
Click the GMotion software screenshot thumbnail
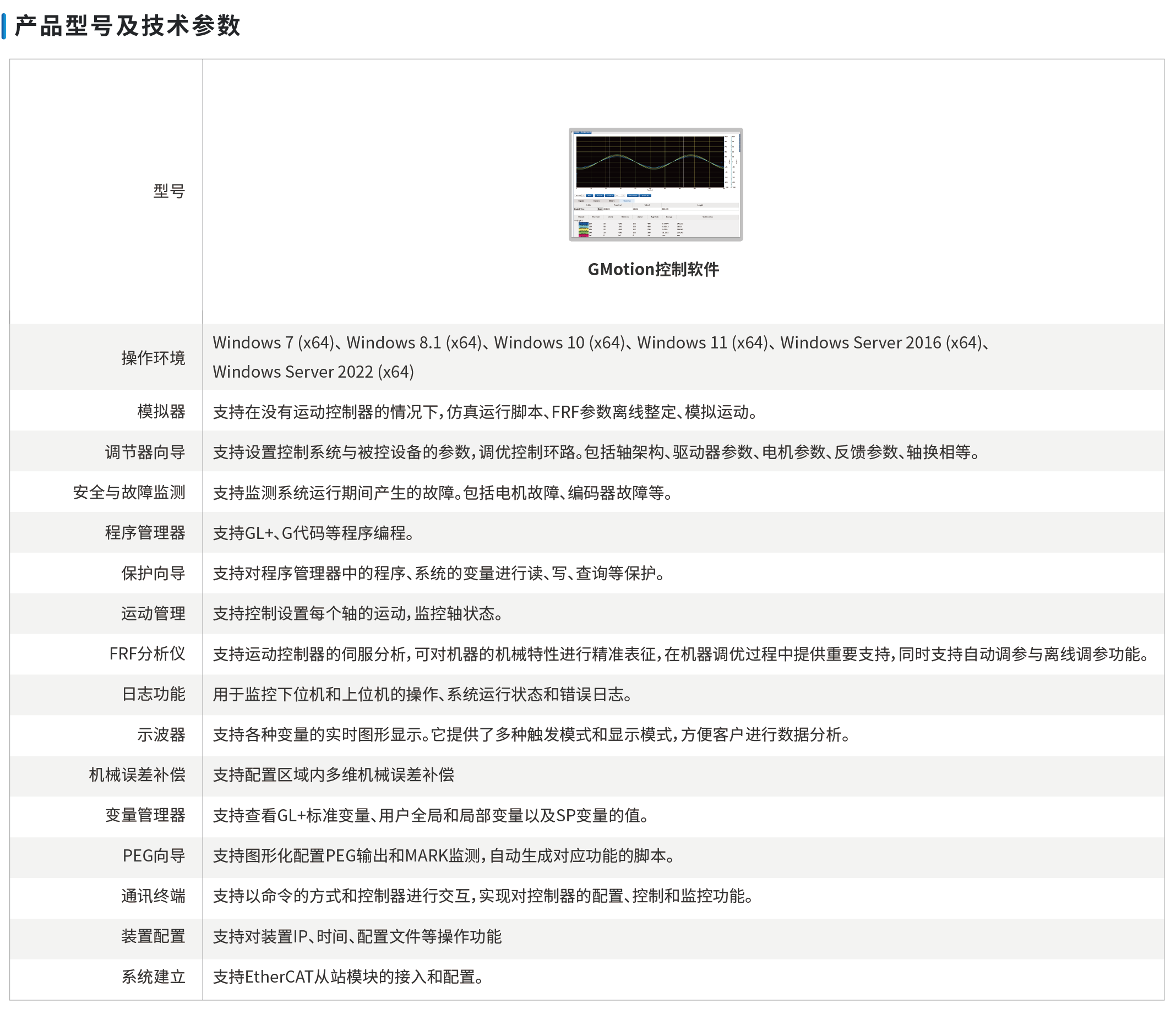656,184
